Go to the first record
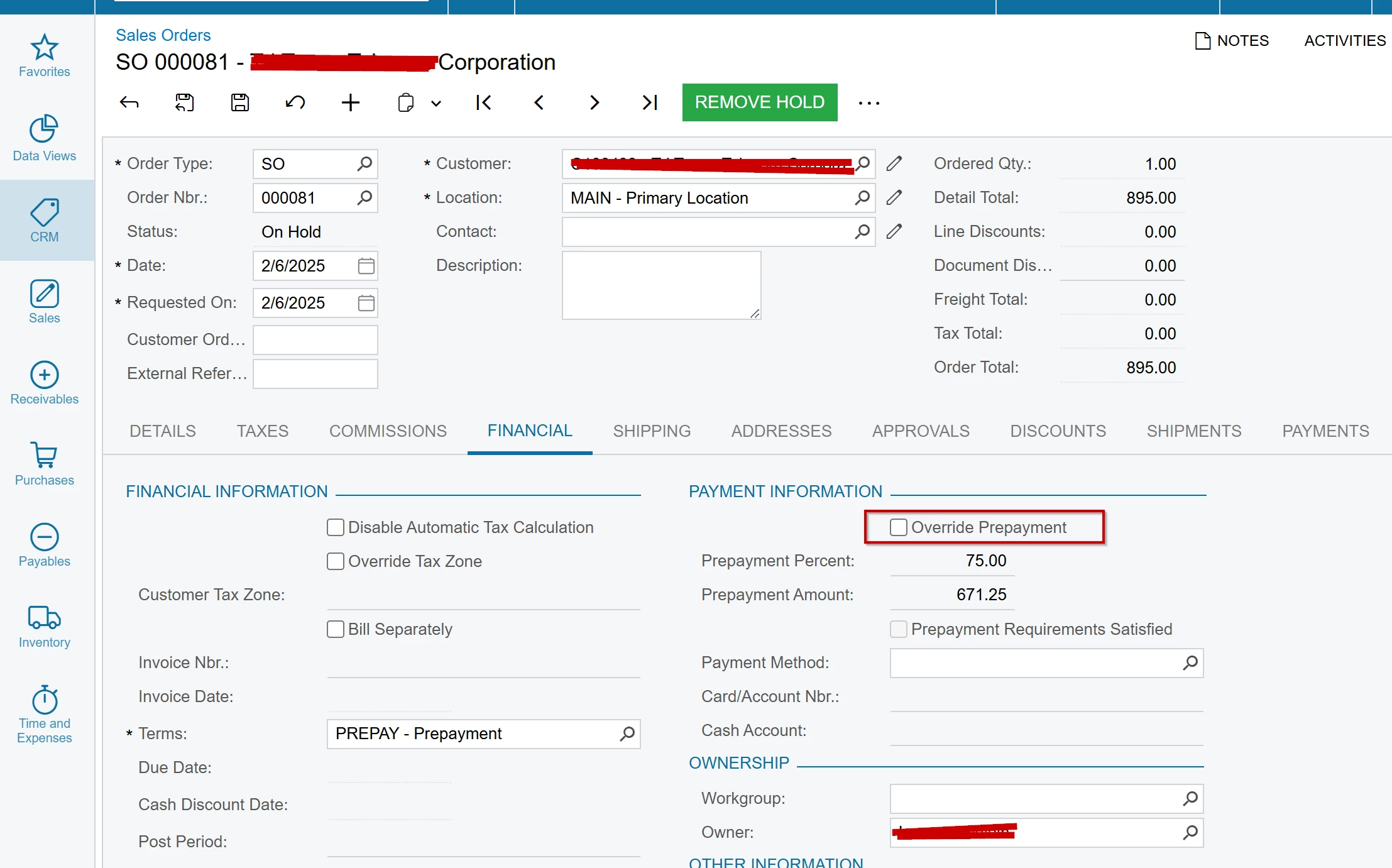 (483, 102)
